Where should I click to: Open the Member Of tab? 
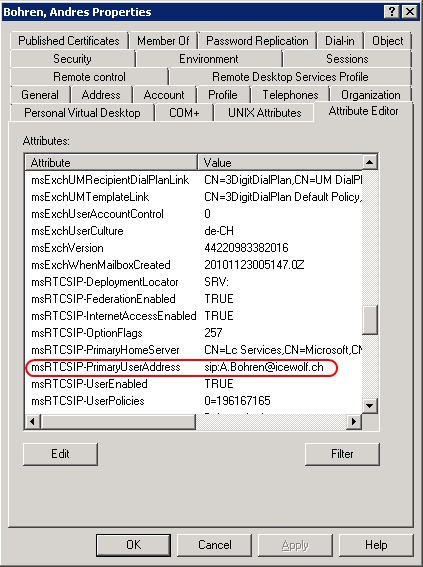[x=163, y=40]
